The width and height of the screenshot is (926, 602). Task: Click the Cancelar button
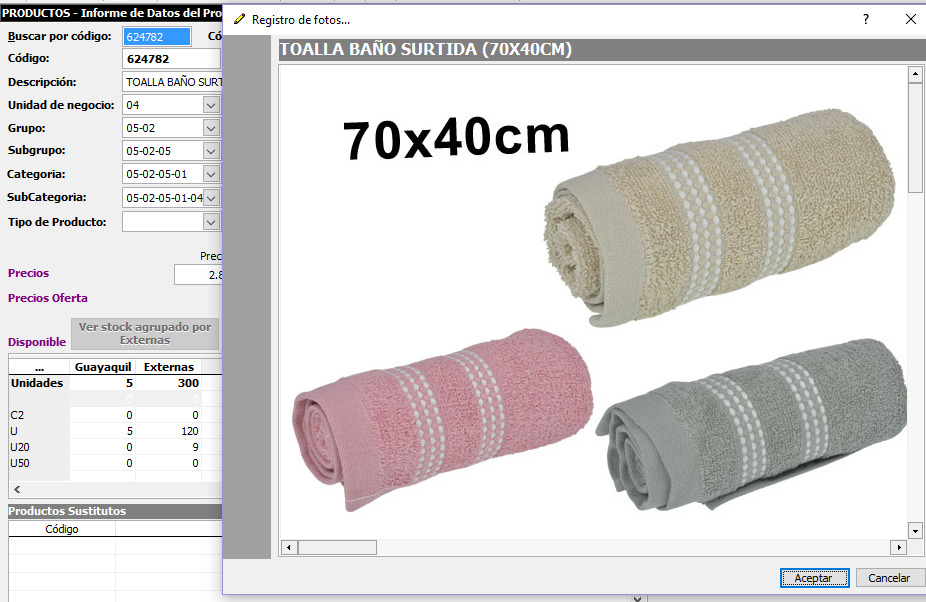888,578
